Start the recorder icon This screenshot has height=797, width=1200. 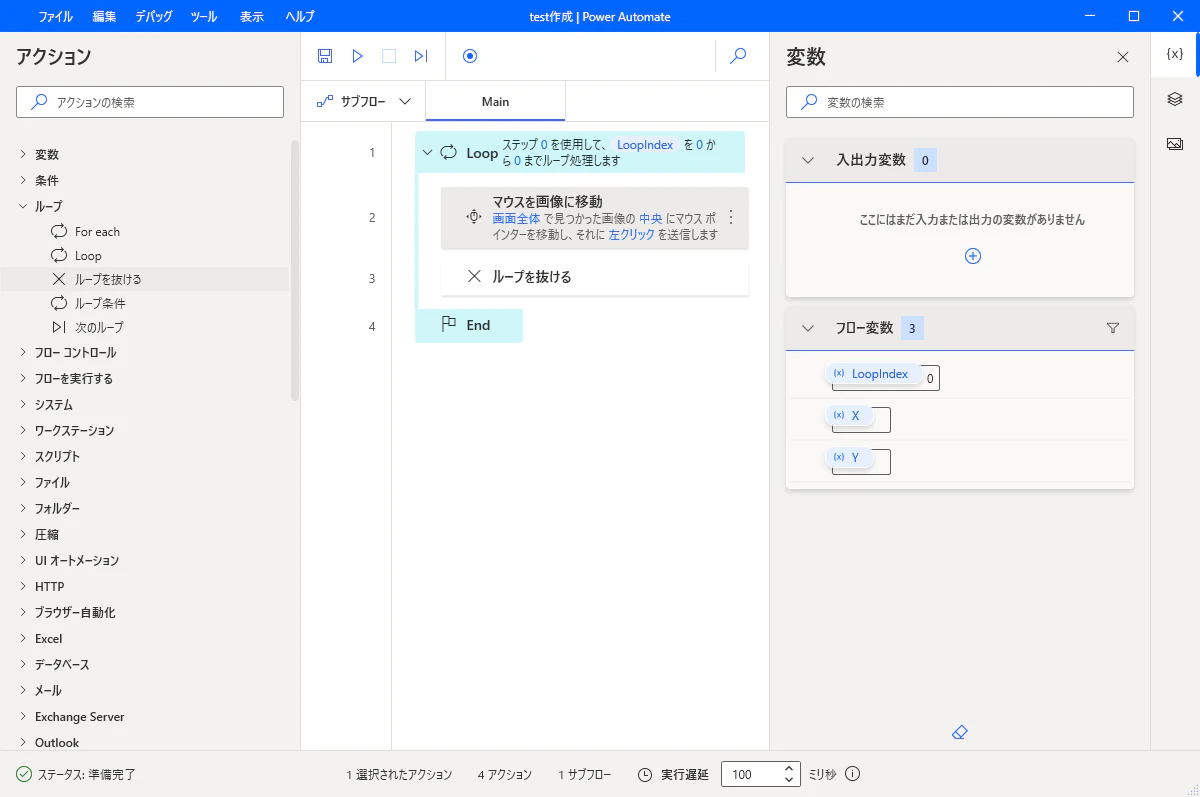tap(470, 56)
